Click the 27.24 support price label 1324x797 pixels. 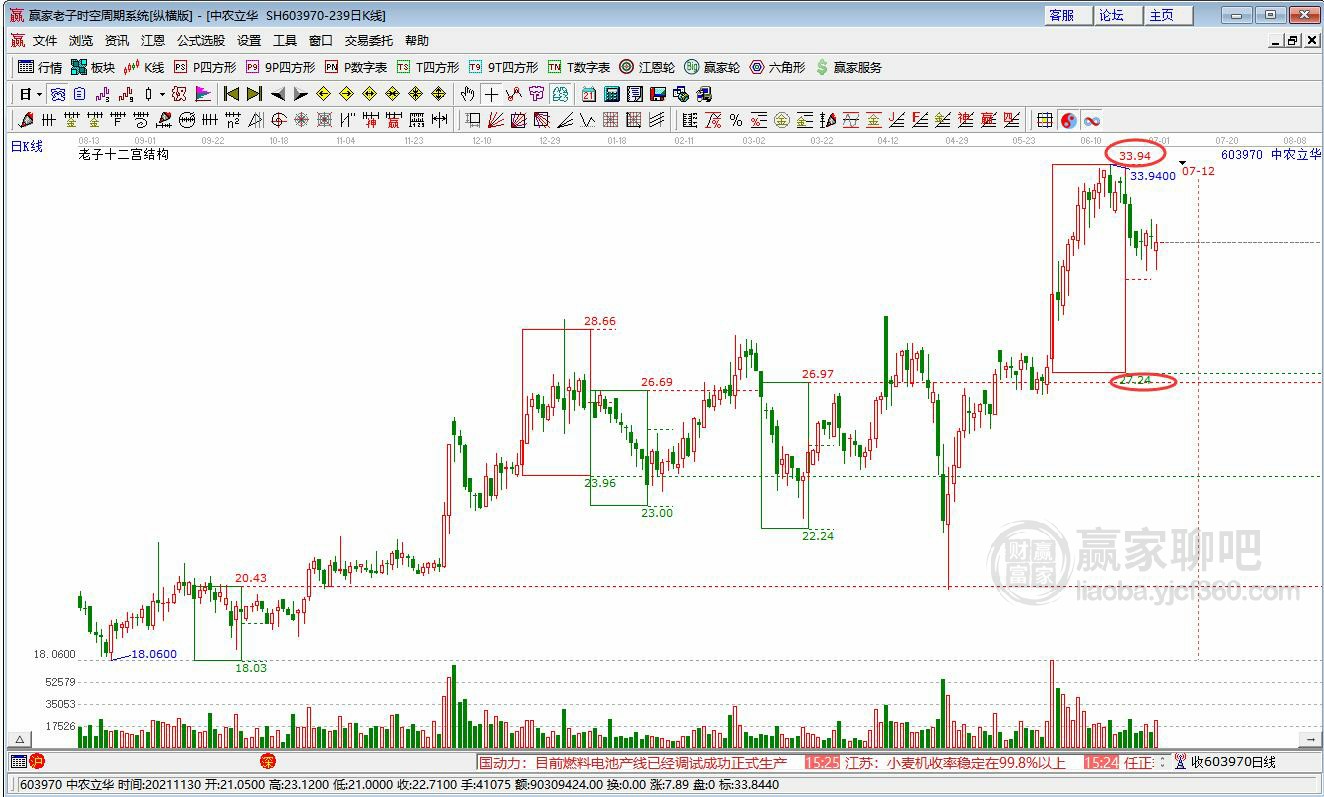pos(1135,381)
